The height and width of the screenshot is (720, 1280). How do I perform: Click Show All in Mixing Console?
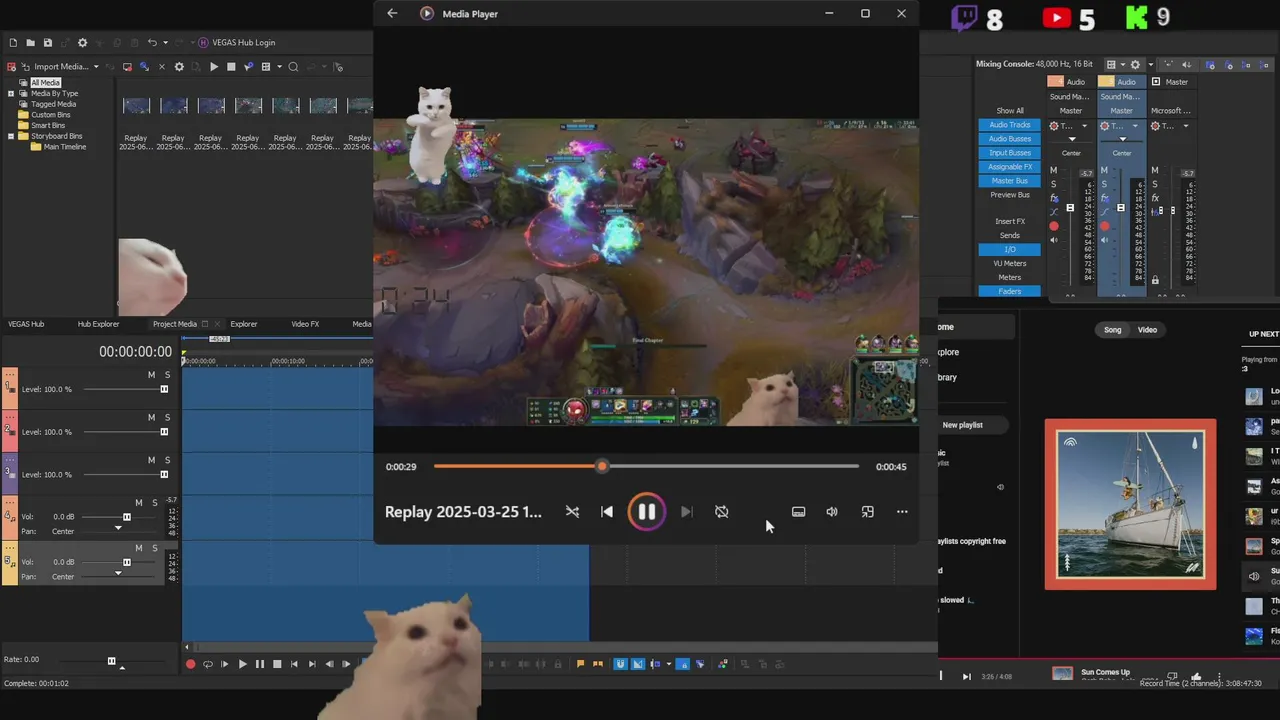(1009, 111)
